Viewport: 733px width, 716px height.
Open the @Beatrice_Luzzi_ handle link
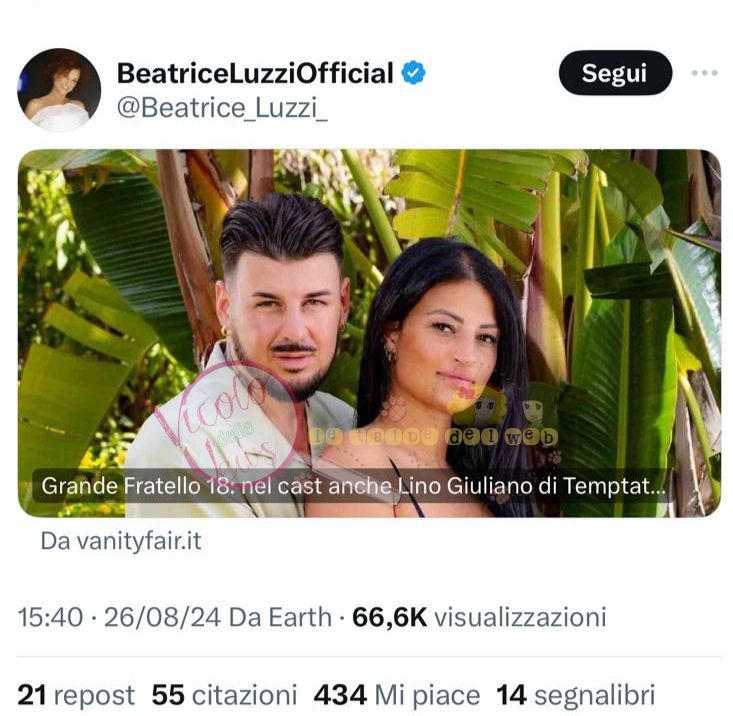tap(222, 108)
